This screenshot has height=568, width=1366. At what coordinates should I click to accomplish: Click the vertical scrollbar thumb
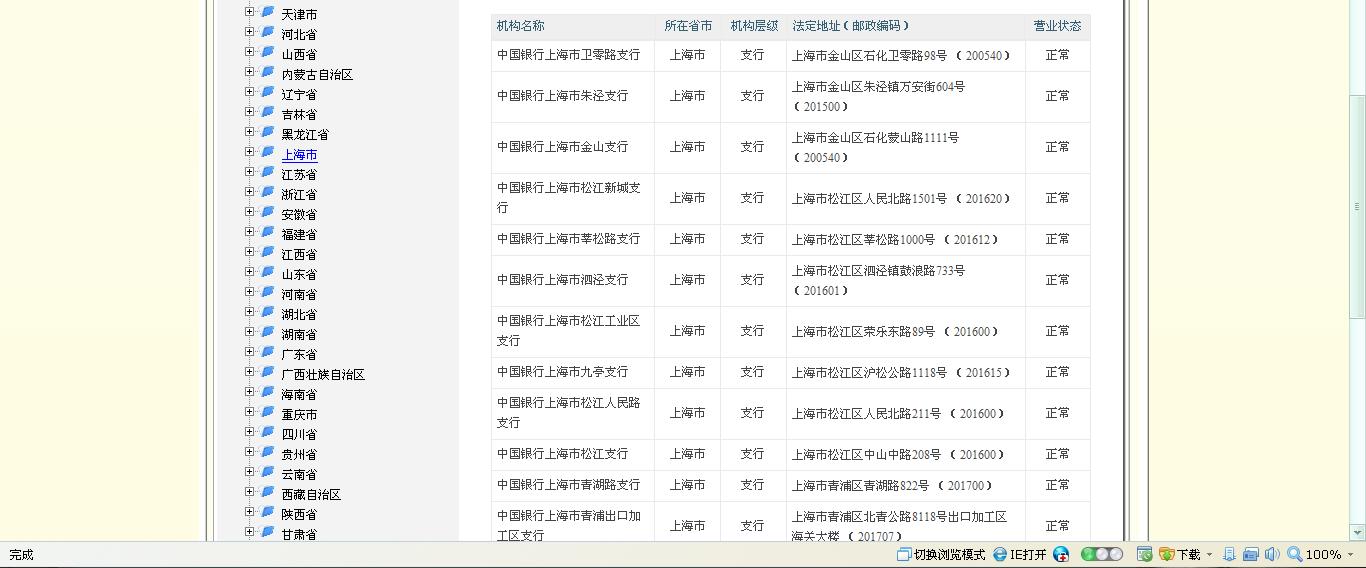tap(1357, 205)
